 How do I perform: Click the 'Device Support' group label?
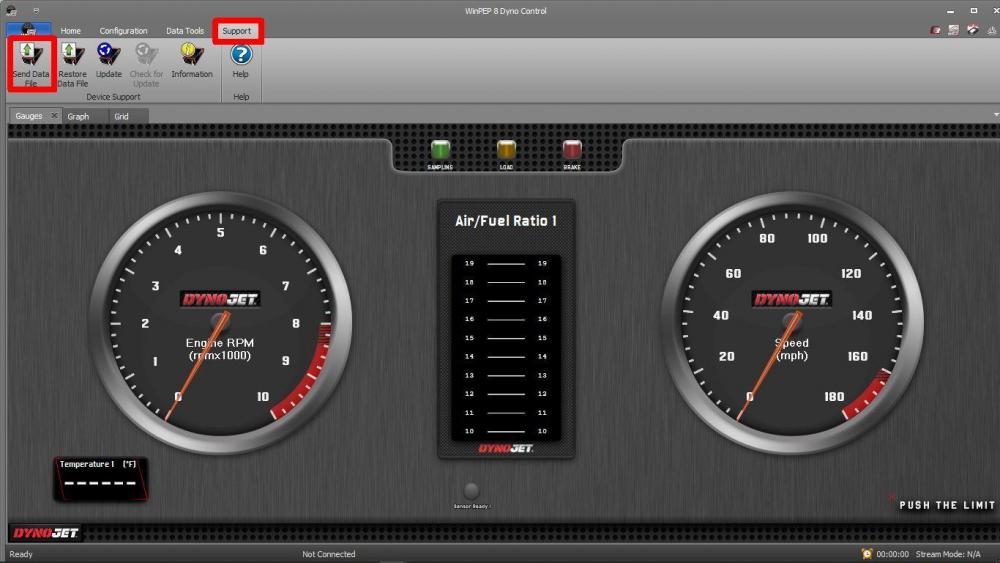click(x=113, y=97)
